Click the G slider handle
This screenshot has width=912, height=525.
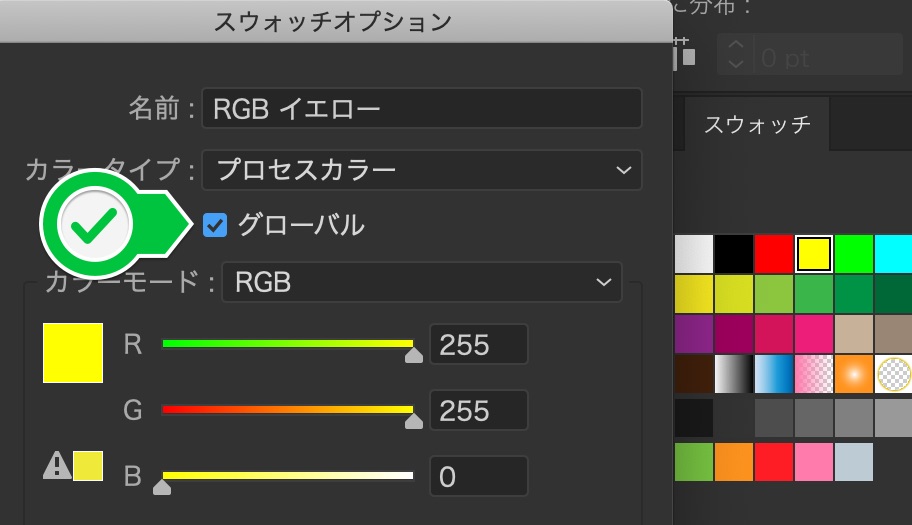click(x=414, y=421)
